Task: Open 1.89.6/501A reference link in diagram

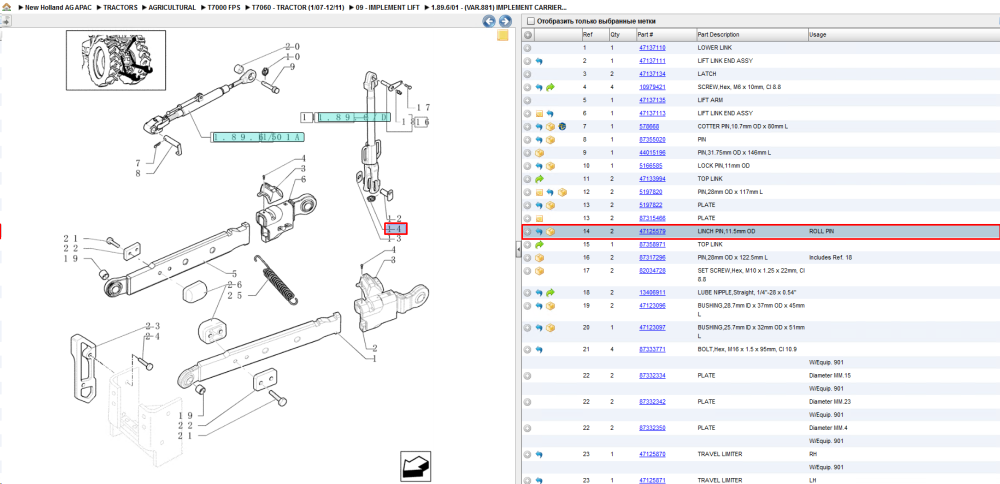Action: pyautogui.click(x=258, y=136)
